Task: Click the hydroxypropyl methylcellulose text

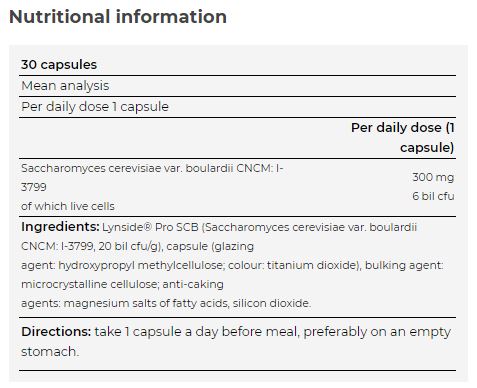Action: (141, 266)
